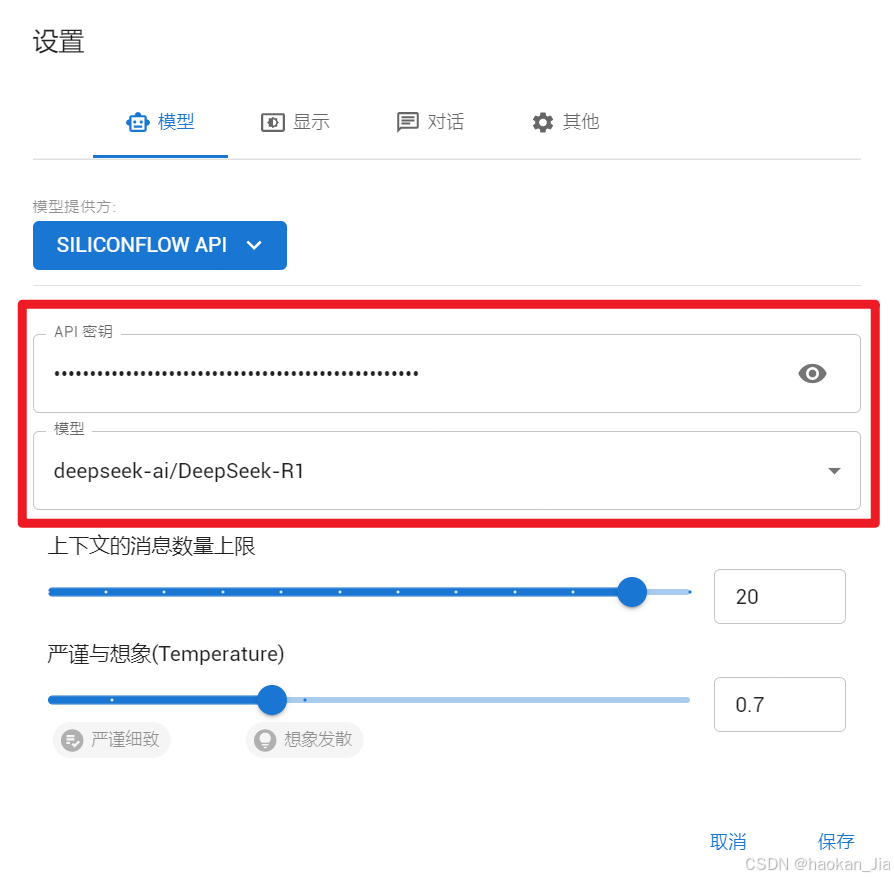The height and width of the screenshot is (879, 894).
Task: Click 保存 to save settings
Action: point(836,841)
